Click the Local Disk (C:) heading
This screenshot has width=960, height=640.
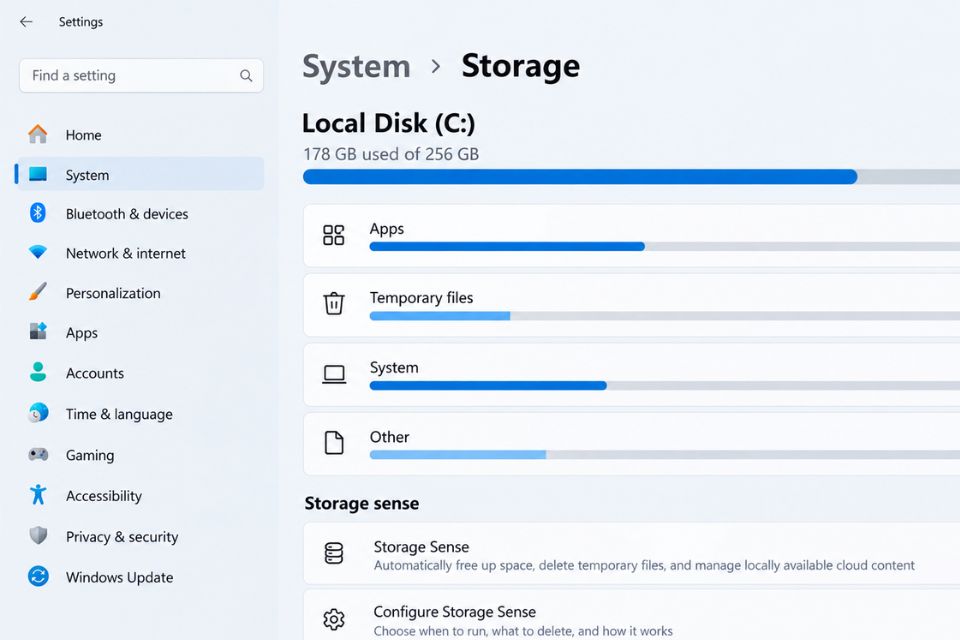(389, 123)
